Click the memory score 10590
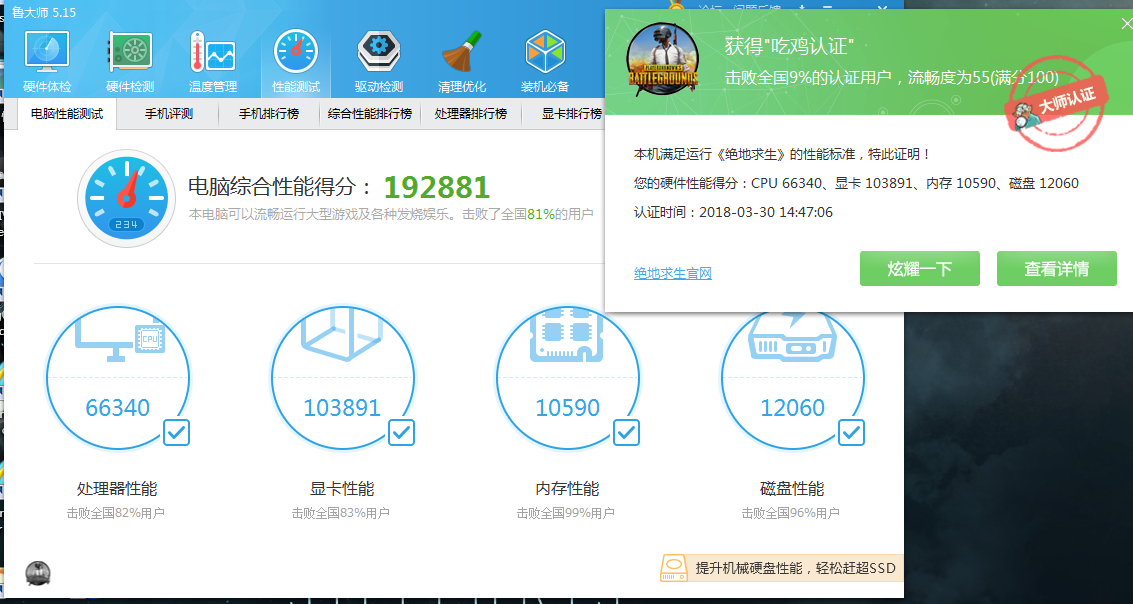Viewport: 1133px width, 604px height. 567,407
